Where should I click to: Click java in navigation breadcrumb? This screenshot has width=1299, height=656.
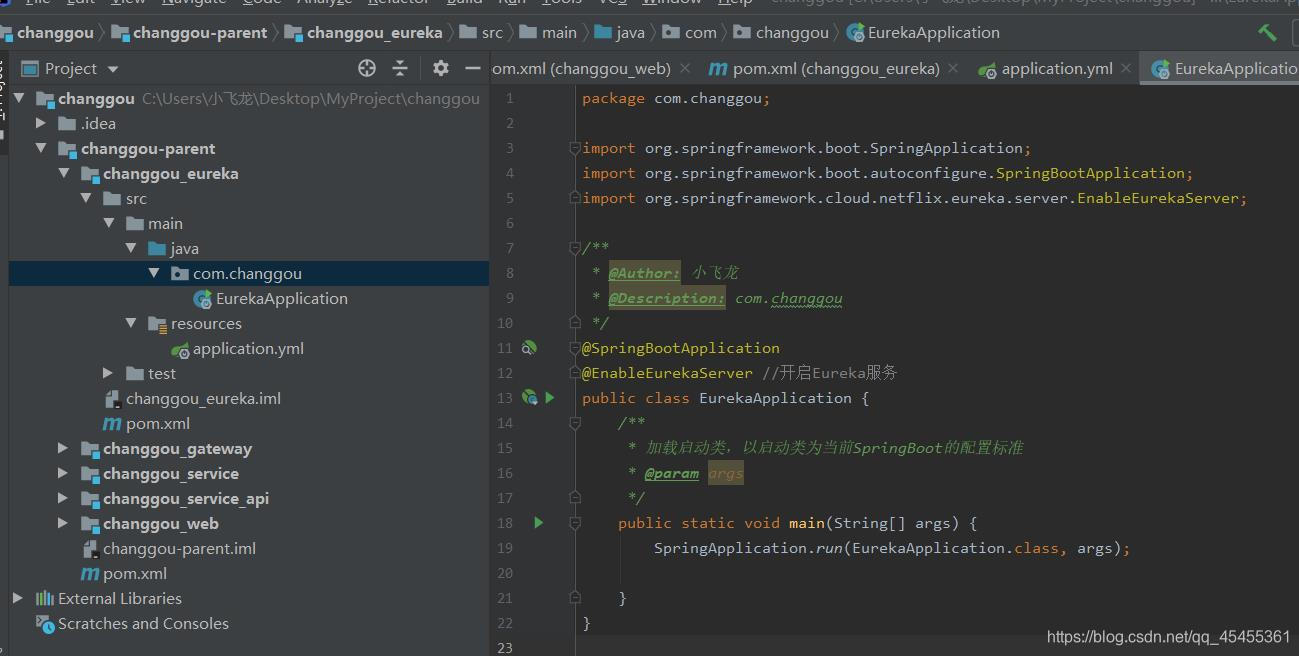tap(620, 32)
